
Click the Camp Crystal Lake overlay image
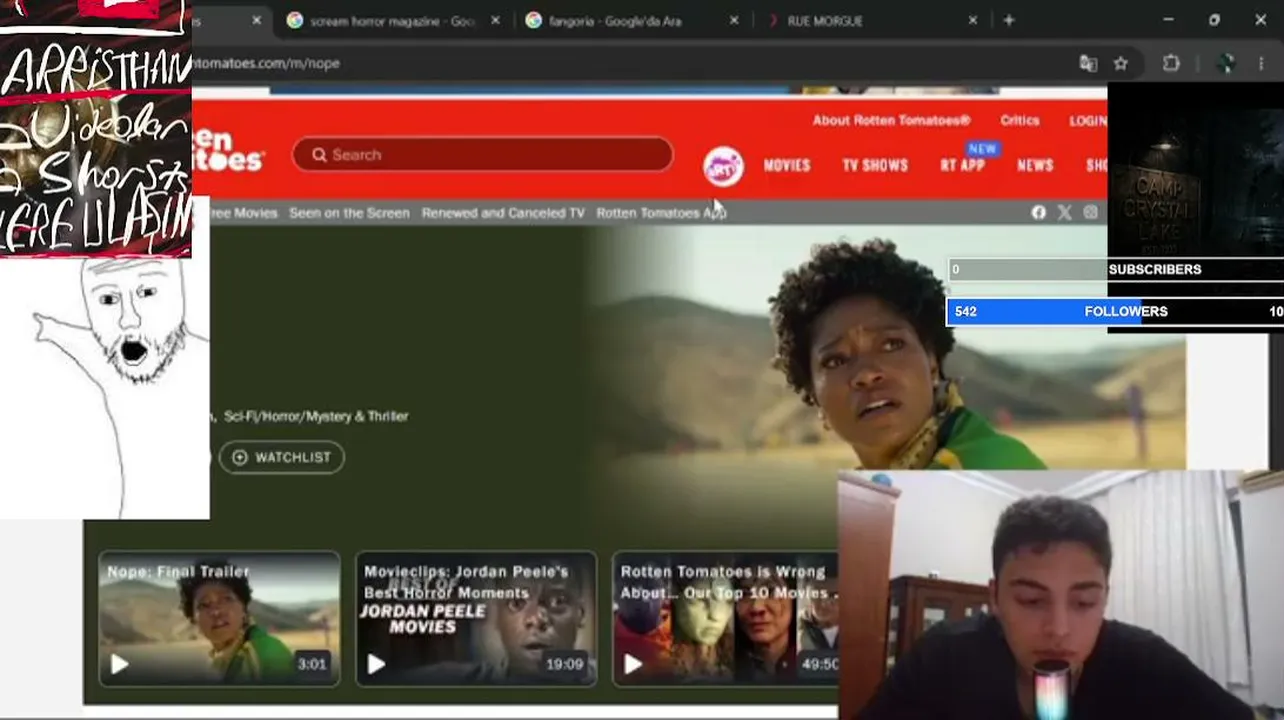(1195, 170)
